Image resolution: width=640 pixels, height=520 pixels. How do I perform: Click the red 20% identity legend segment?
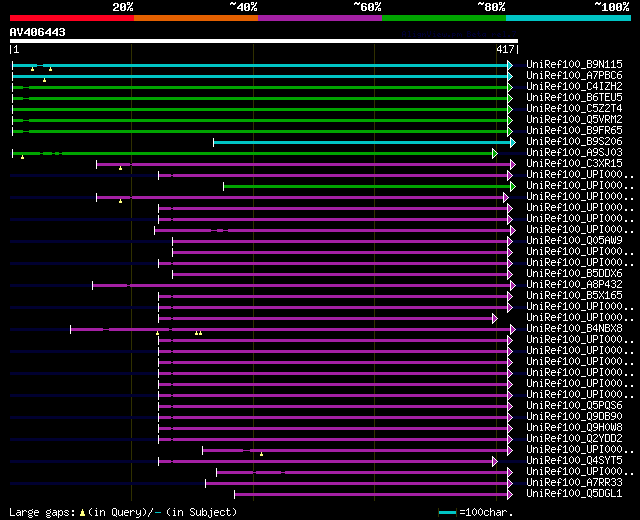coord(72,18)
